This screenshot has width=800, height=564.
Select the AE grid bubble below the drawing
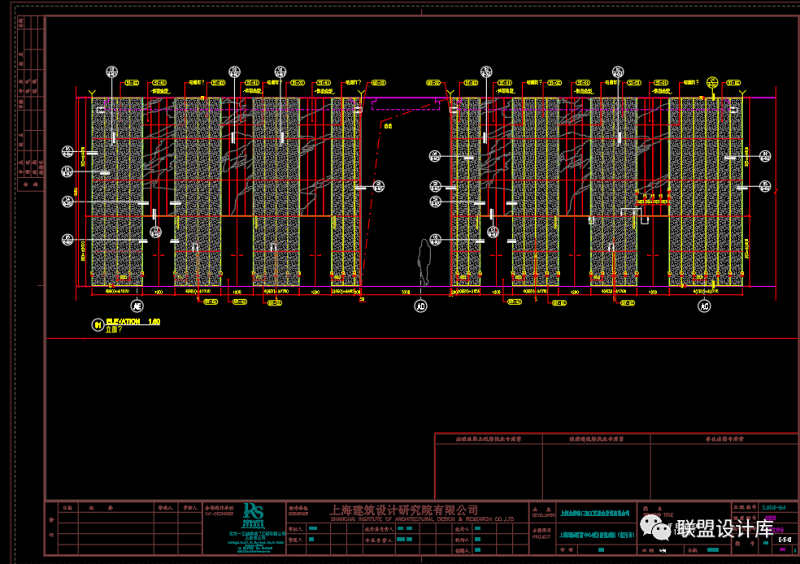click(139, 305)
